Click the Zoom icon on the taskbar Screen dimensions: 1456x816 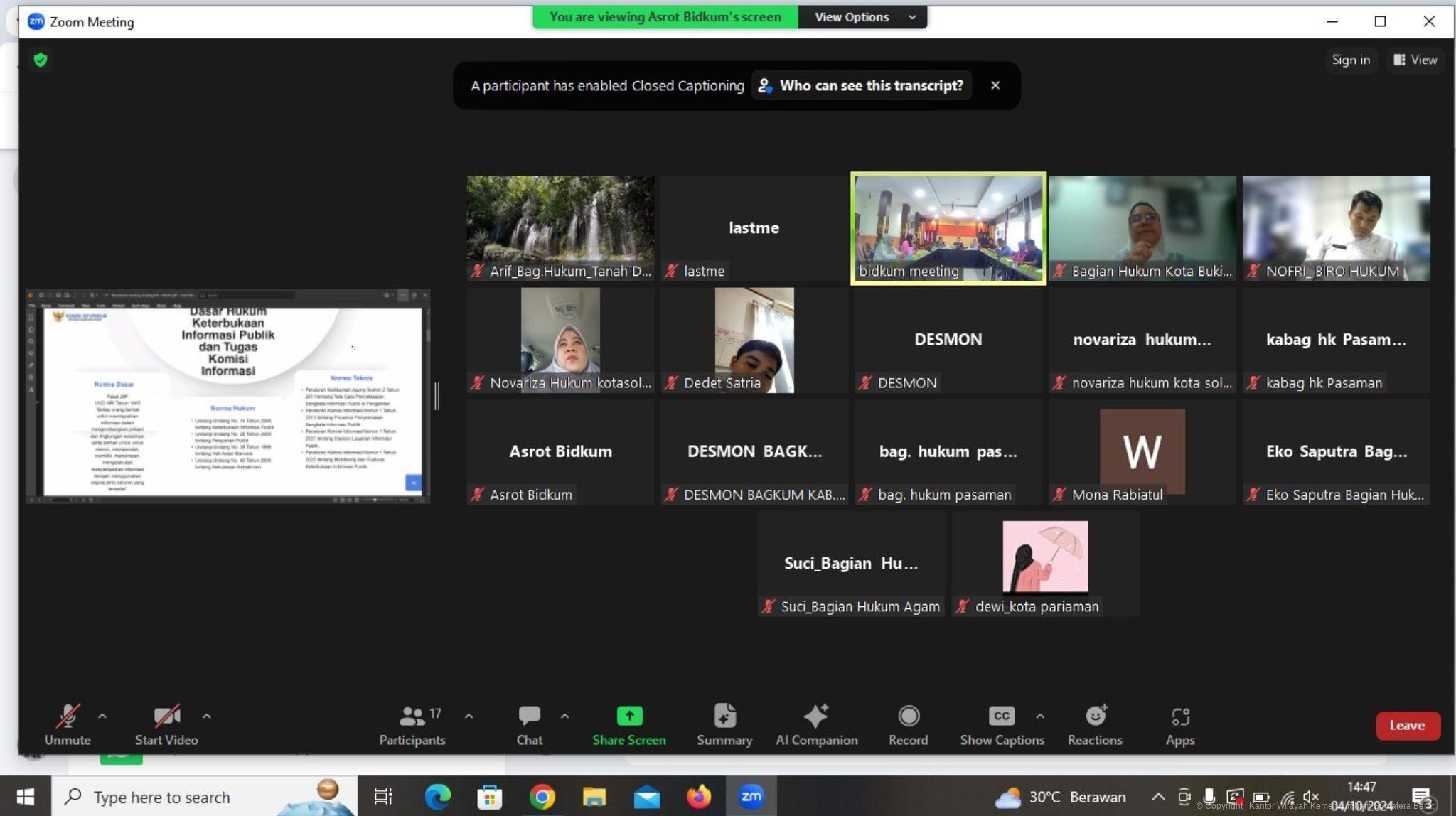751,797
